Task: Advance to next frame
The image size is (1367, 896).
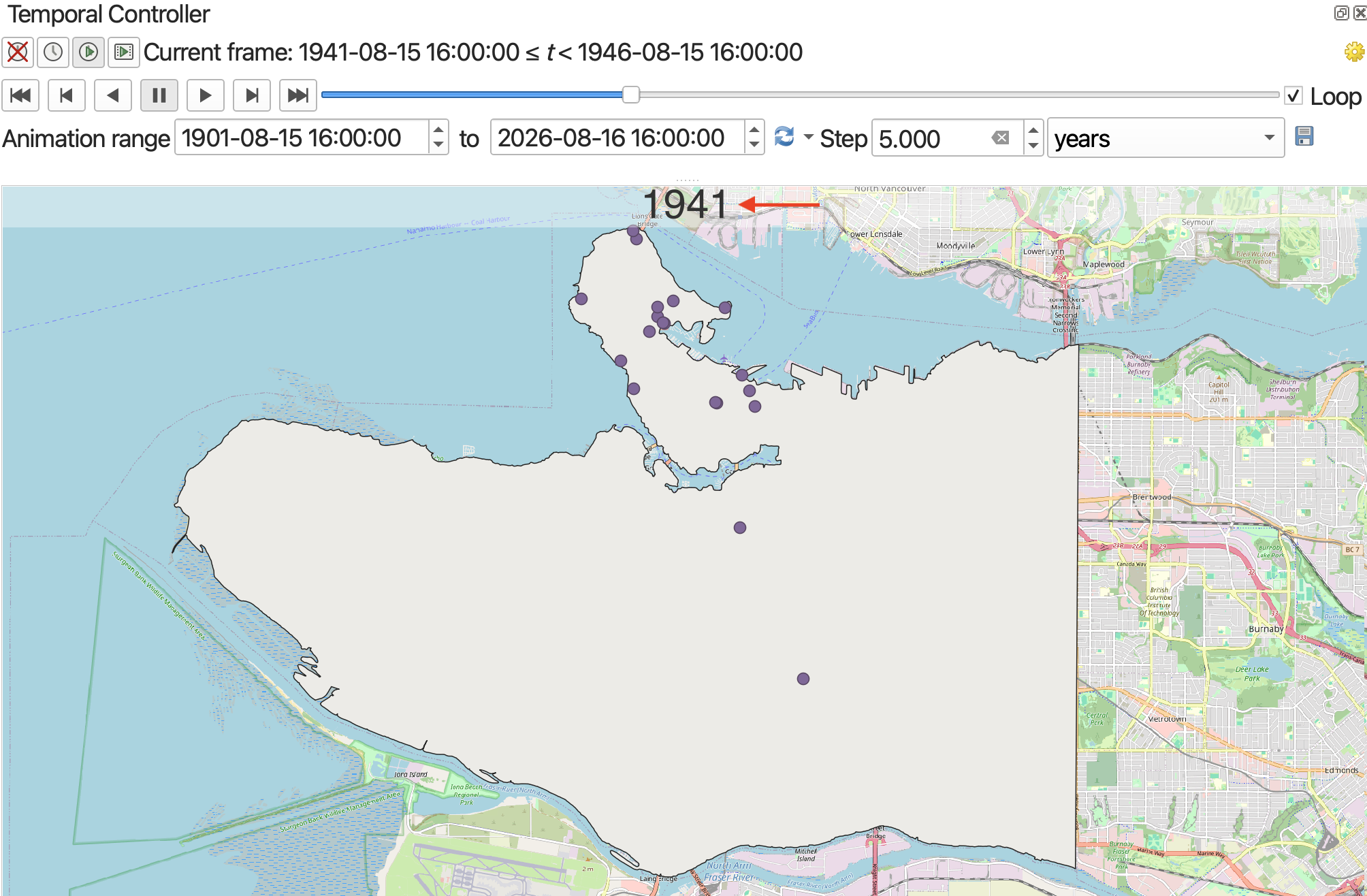Action: click(252, 95)
